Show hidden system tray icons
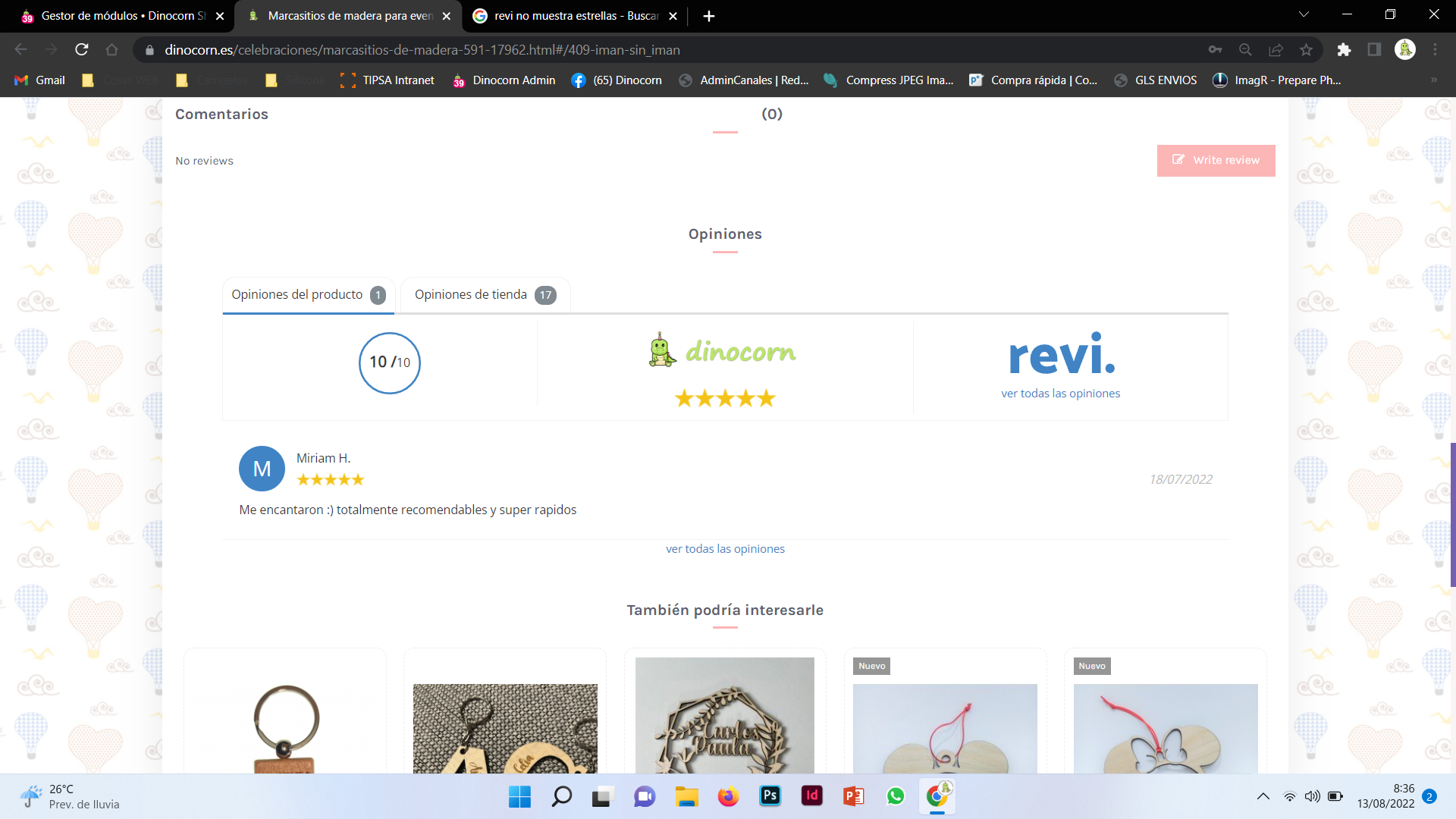Screen dimensions: 1456x819 (x=1263, y=796)
